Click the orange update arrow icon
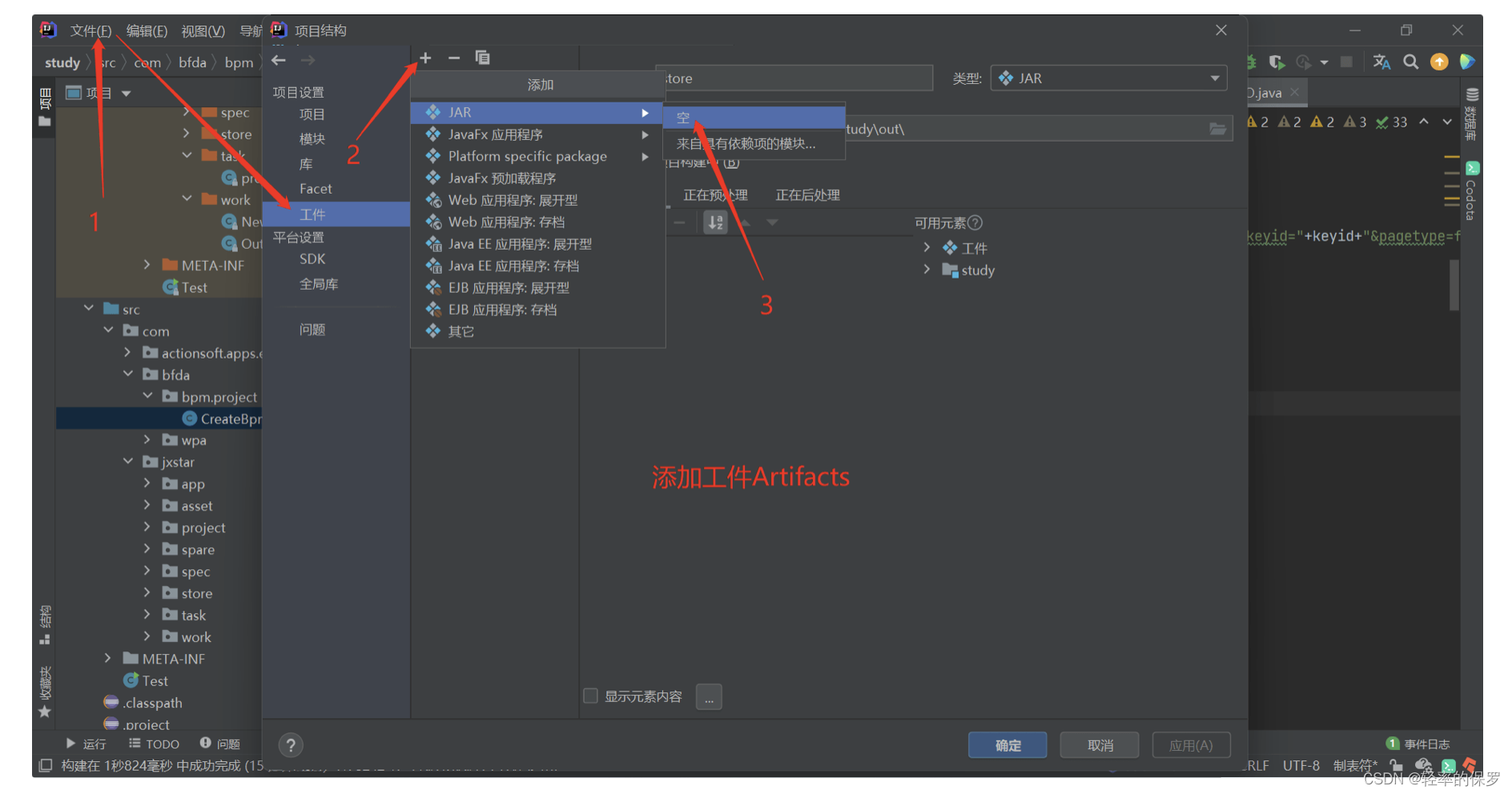This screenshot has height=794, width=1512. [x=1439, y=62]
